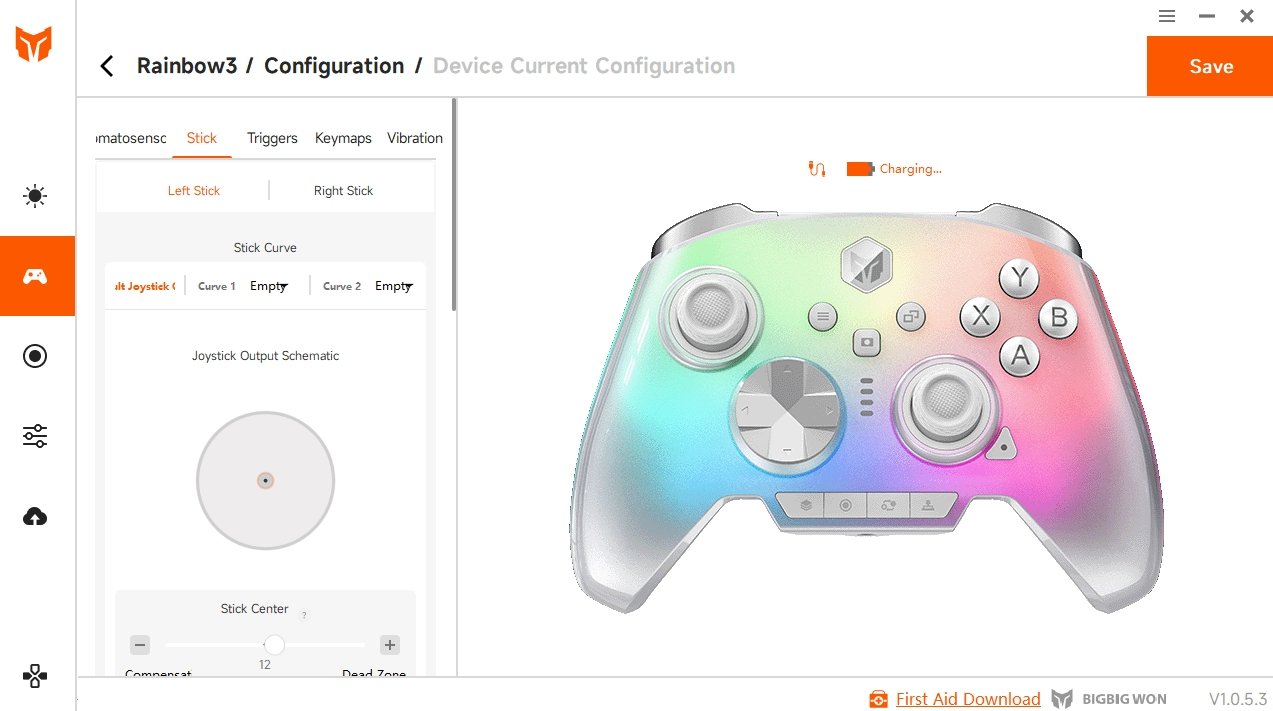Switch to the Left Stick view
1273x711 pixels.
click(194, 191)
